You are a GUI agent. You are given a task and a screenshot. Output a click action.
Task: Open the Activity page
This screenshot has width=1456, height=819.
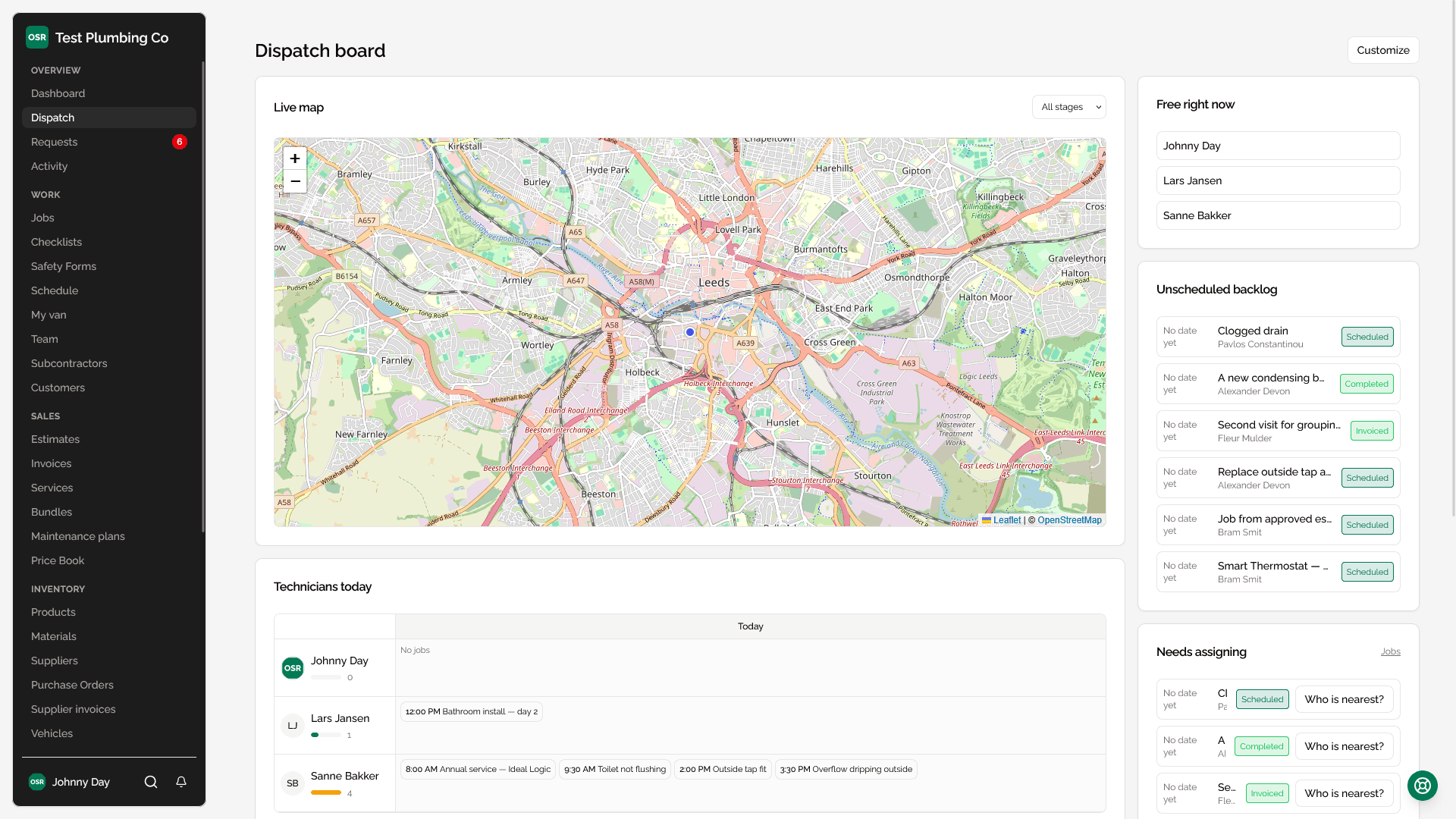(109, 166)
